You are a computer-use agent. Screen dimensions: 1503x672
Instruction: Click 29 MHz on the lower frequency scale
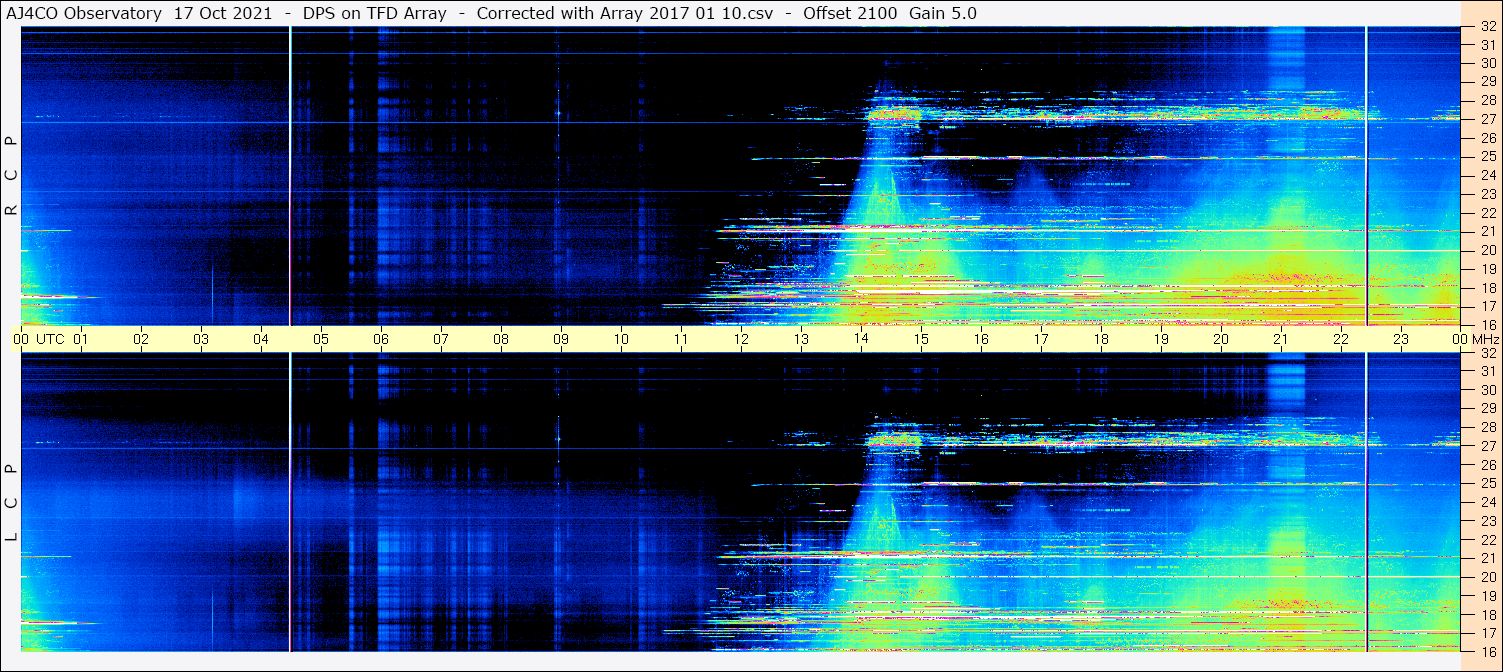[1487, 409]
